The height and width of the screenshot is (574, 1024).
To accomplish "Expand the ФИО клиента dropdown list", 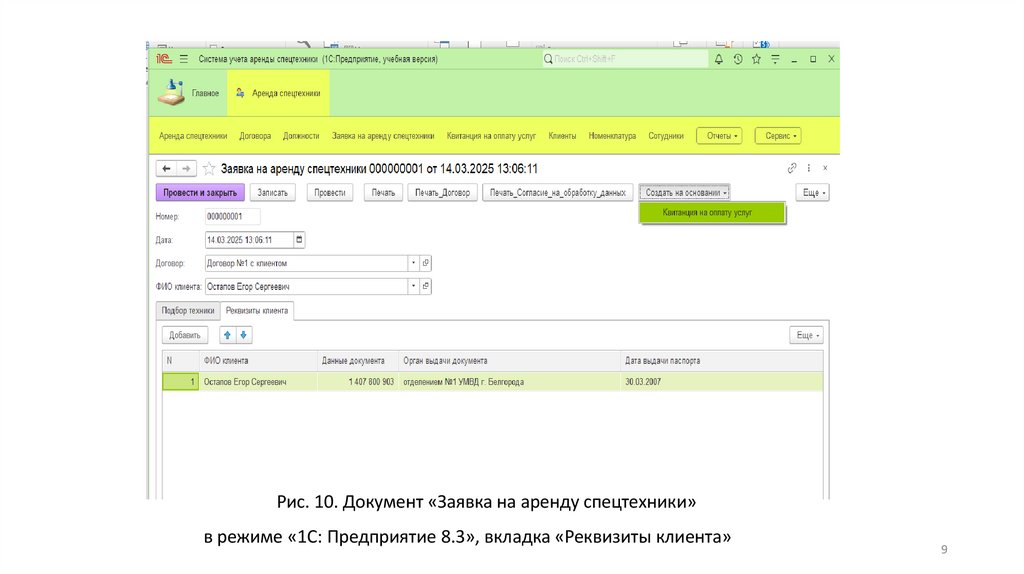I will coord(412,287).
